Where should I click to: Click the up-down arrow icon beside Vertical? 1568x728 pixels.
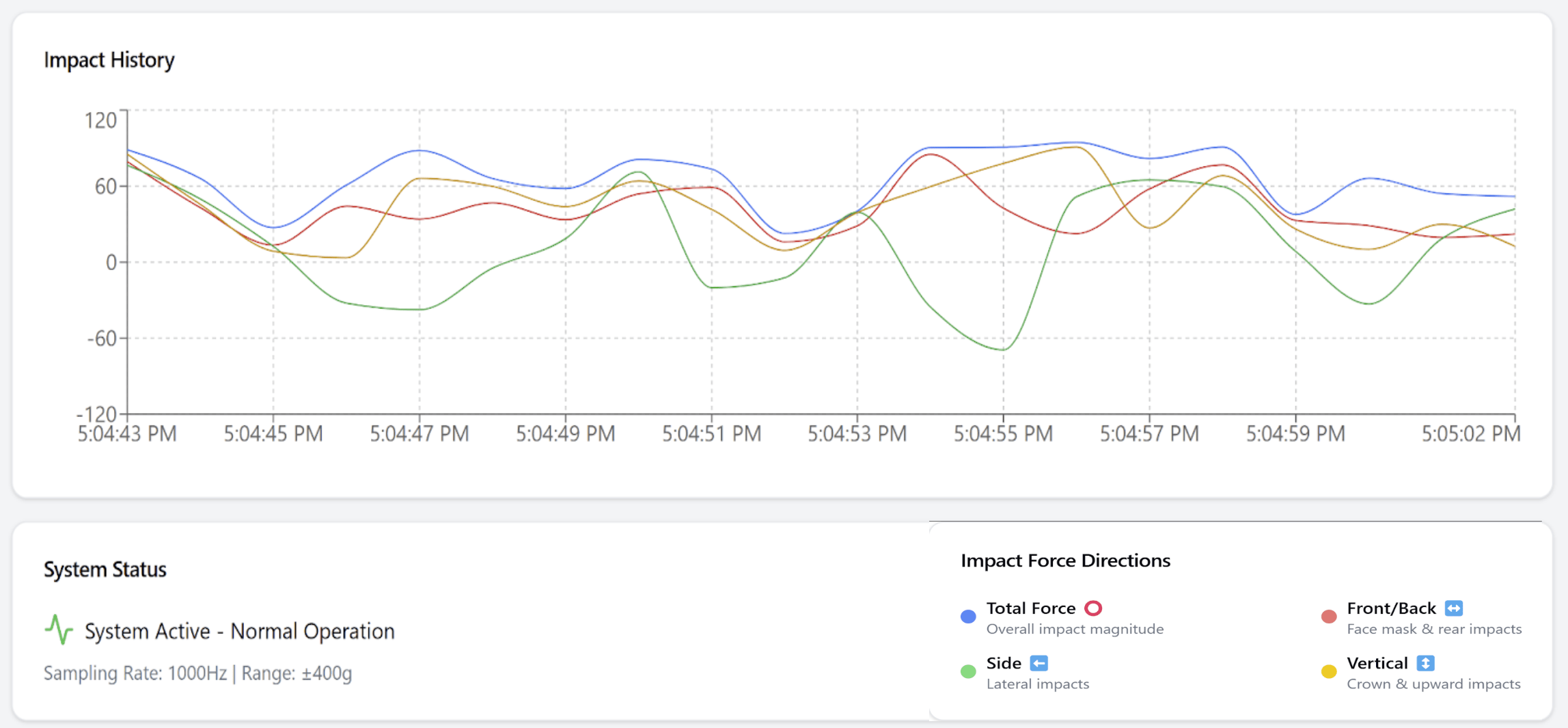1425,663
